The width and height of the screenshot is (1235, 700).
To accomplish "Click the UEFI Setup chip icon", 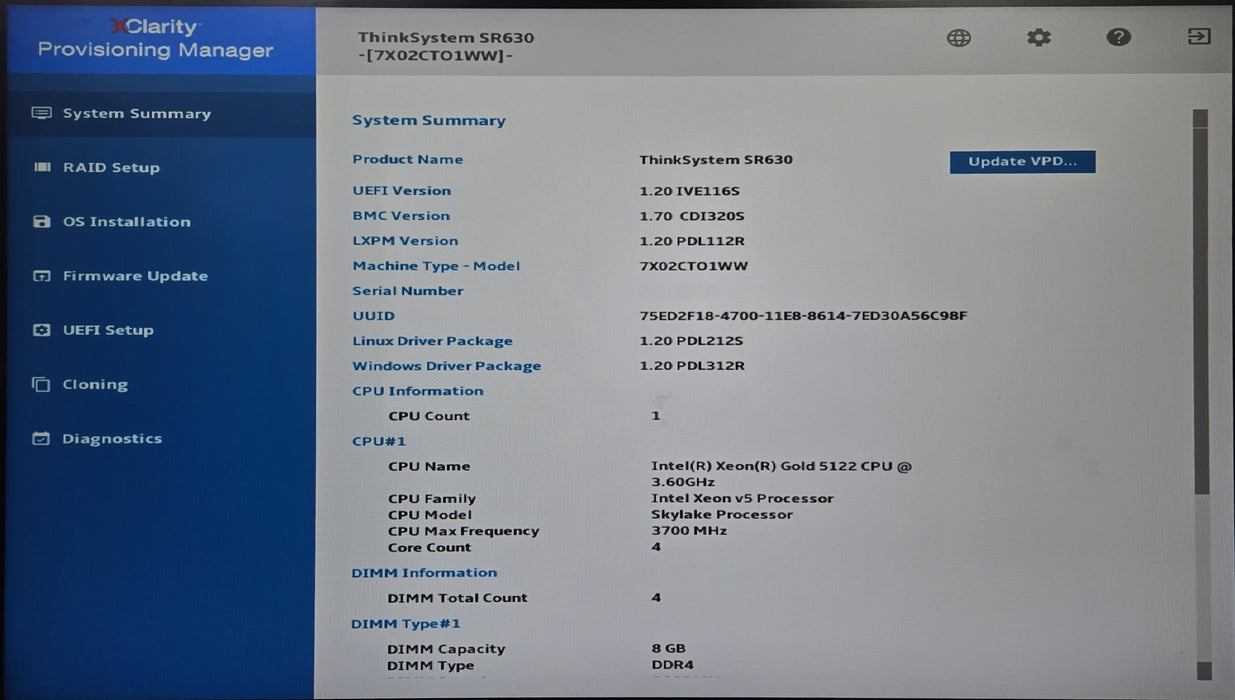I will pyautogui.click(x=41, y=330).
